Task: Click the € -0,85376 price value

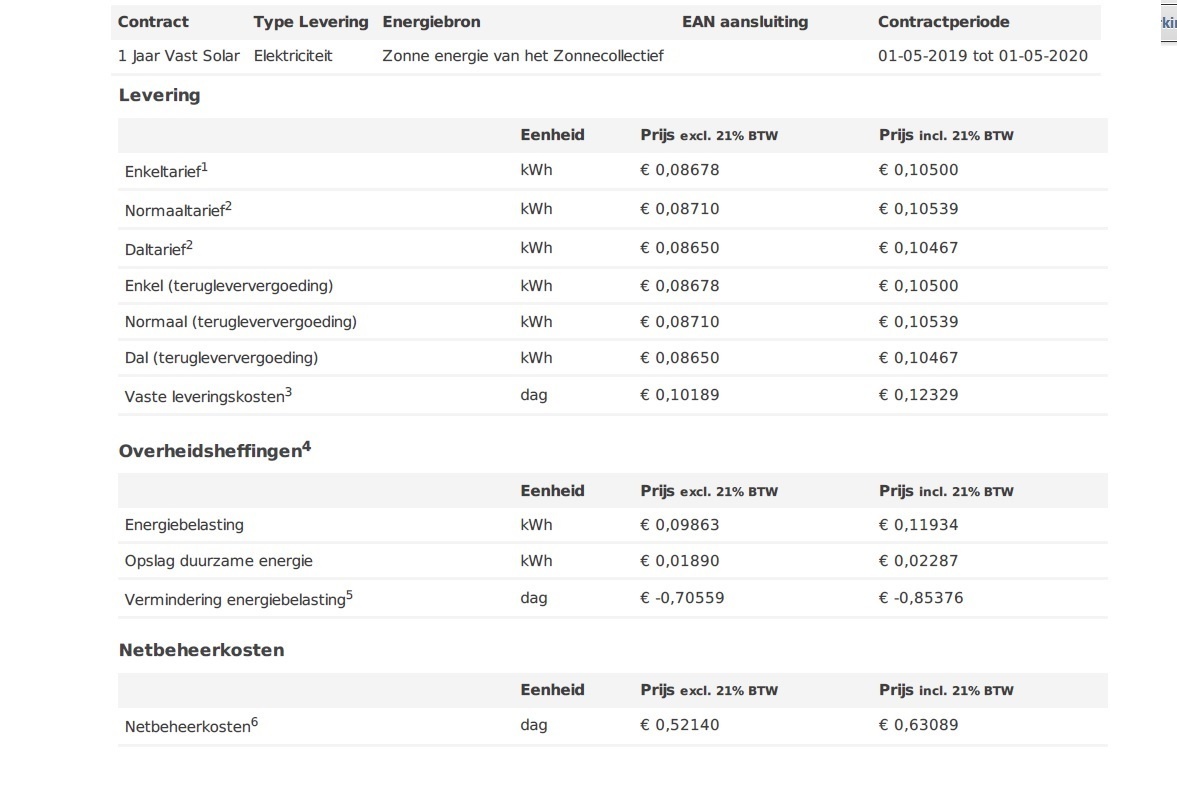Action: pyautogui.click(x=921, y=598)
